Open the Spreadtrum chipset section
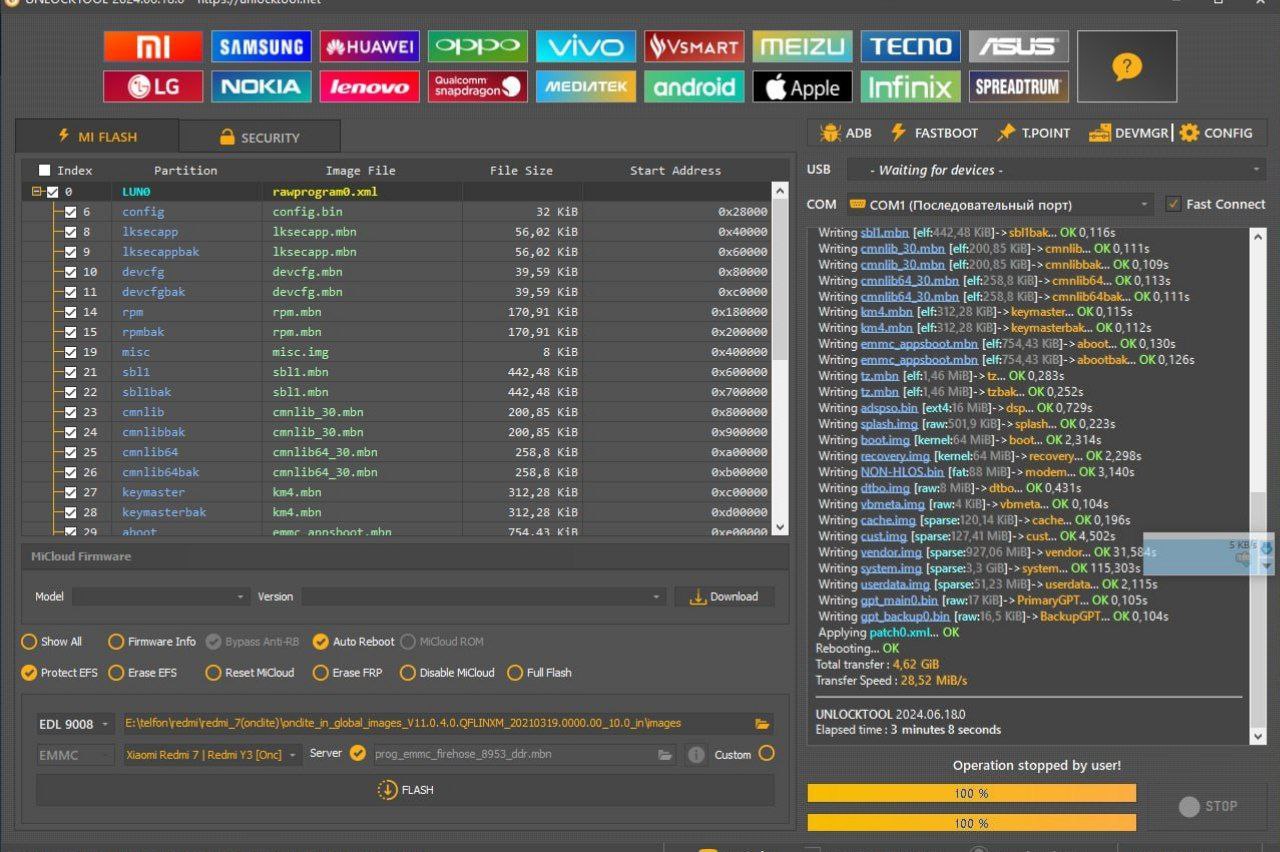This screenshot has height=852, width=1280. click(1018, 86)
